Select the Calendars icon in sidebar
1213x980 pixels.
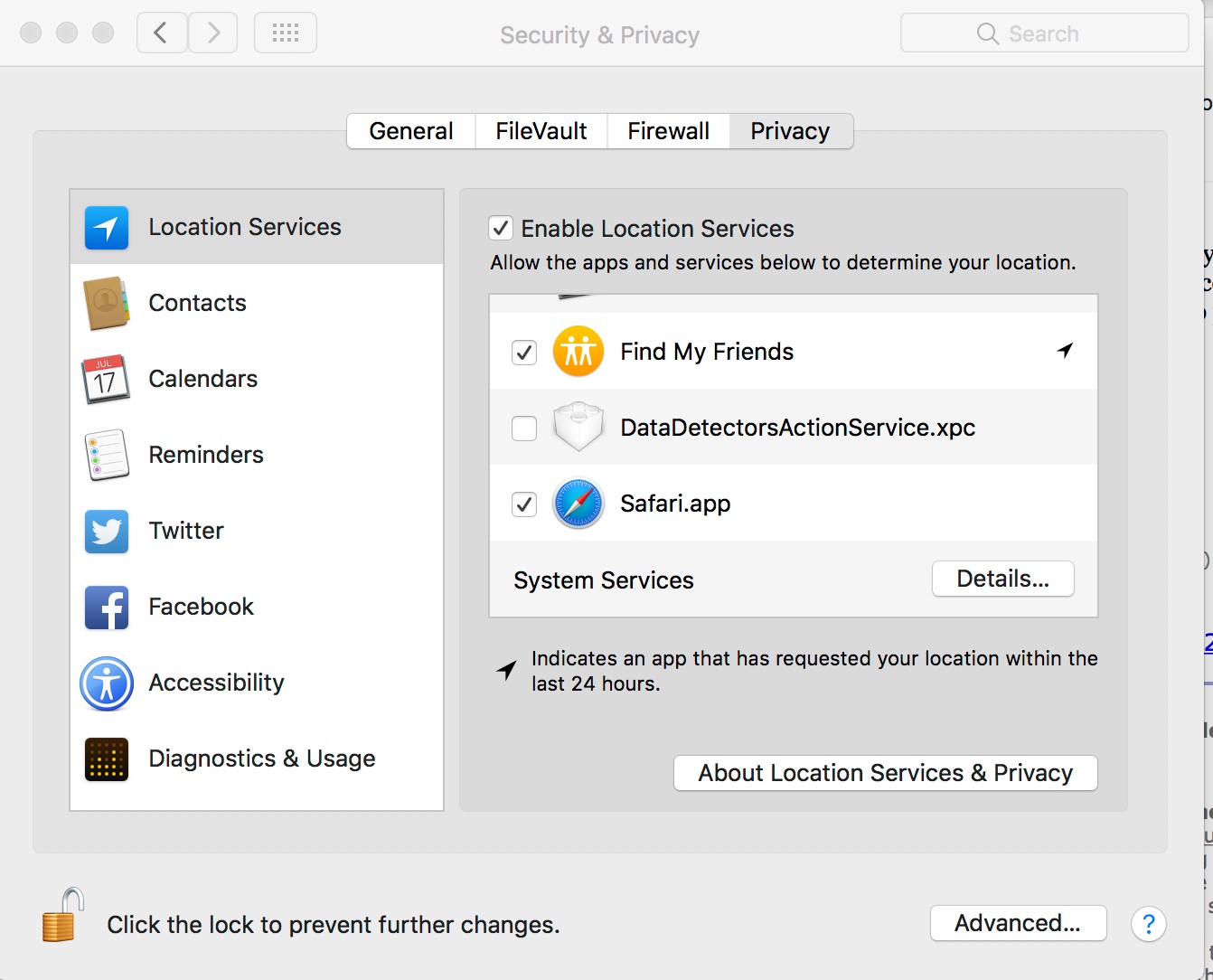click(x=107, y=379)
